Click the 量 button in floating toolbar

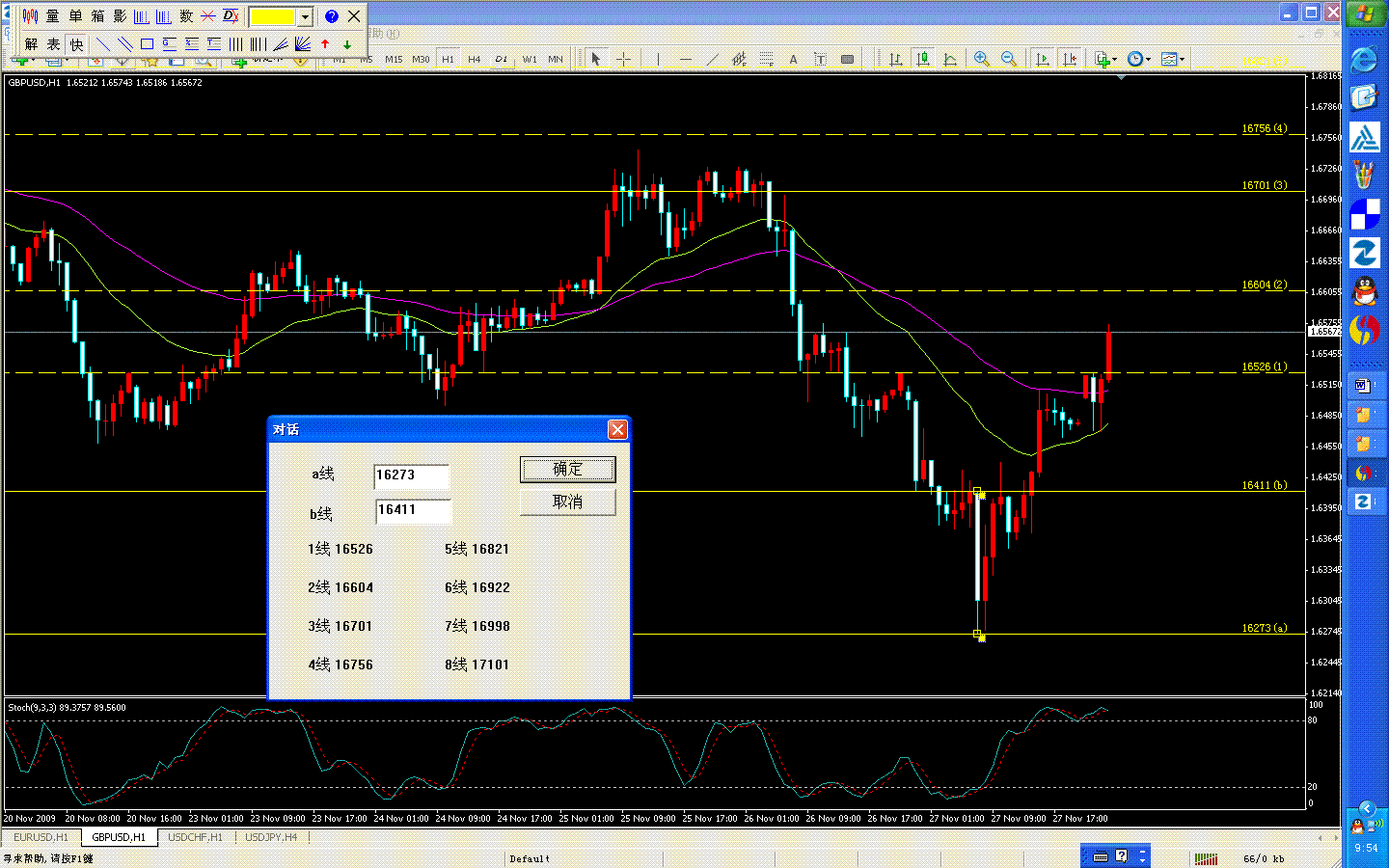[x=53, y=16]
